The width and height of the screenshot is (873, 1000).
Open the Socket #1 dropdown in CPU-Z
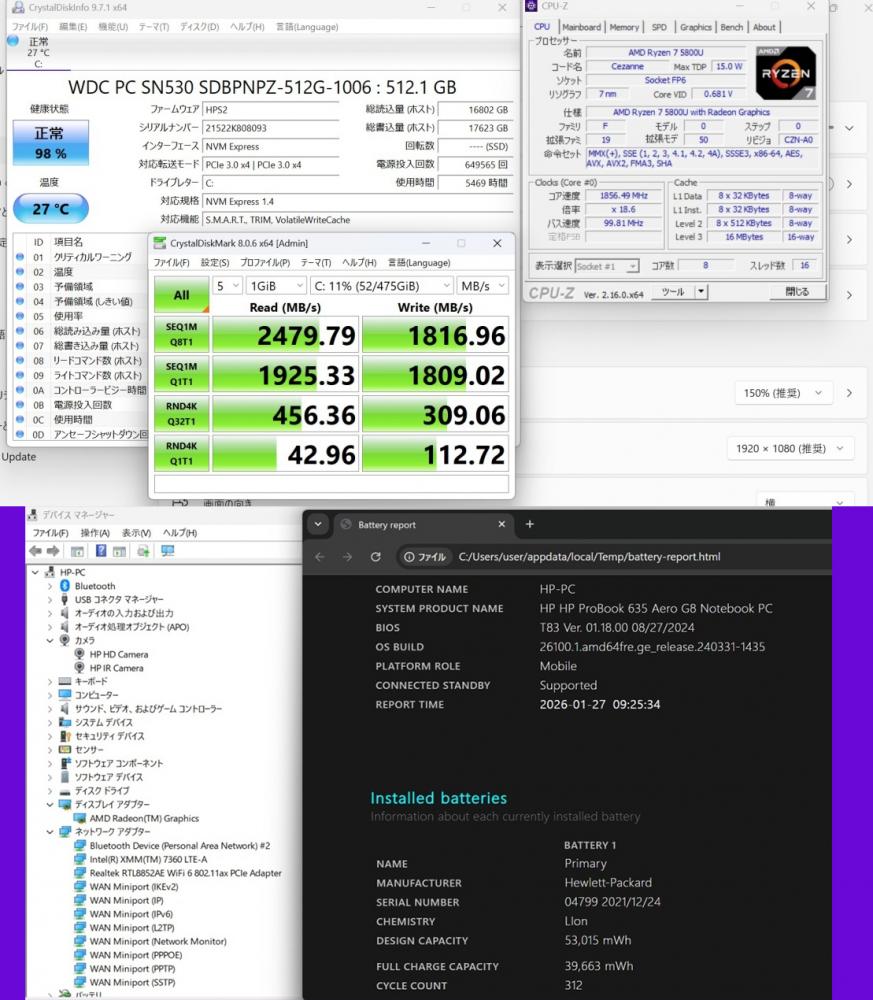607,266
